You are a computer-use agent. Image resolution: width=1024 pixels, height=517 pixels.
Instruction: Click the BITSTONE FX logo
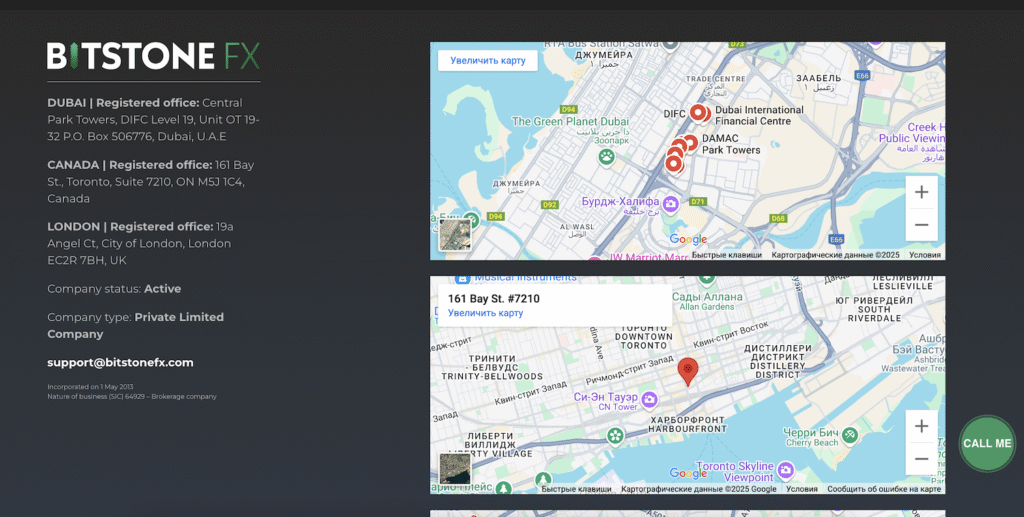(153, 56)
